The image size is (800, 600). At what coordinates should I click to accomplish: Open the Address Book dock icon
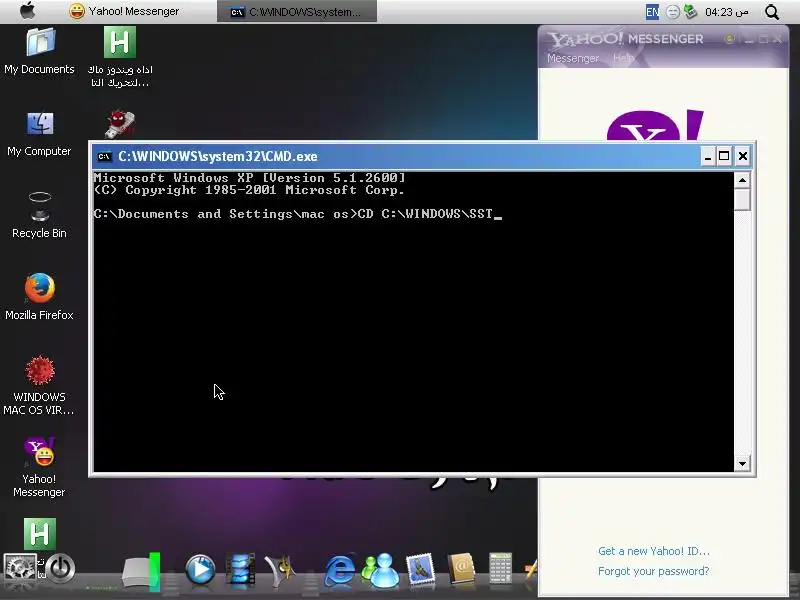click(x=461, y=568)
